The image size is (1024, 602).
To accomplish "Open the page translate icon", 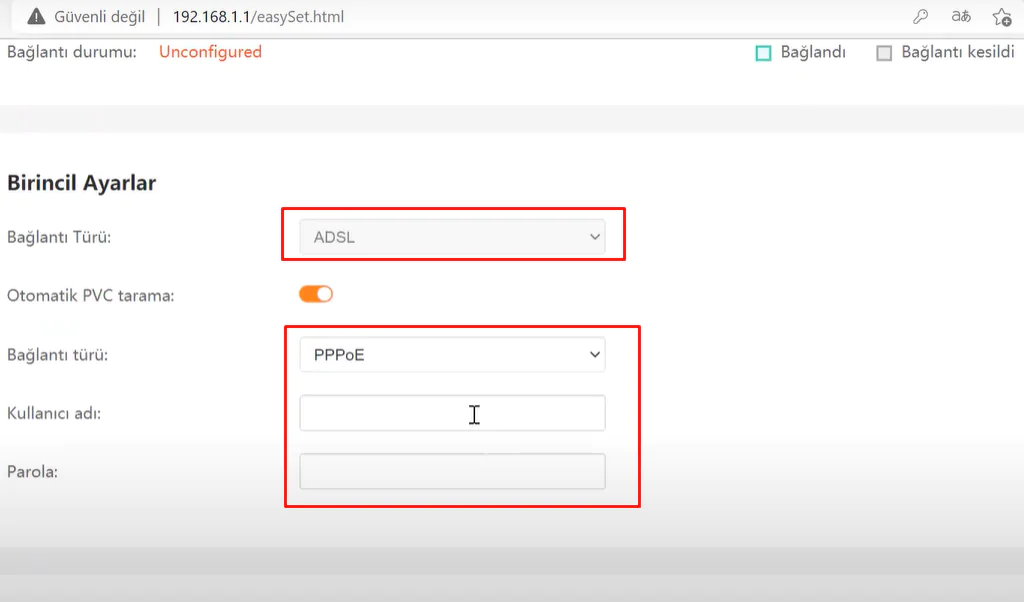I will point(961,16).
